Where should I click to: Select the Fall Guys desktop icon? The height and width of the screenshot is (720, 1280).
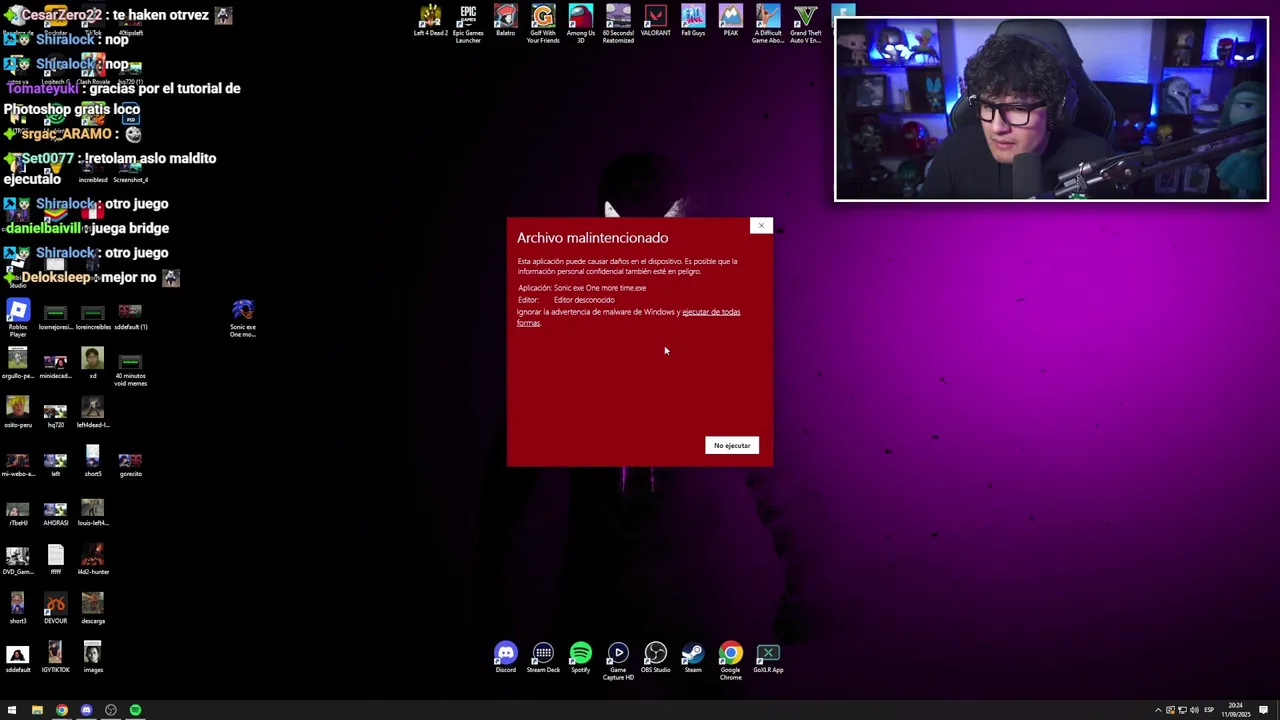(x=693, y=22)
